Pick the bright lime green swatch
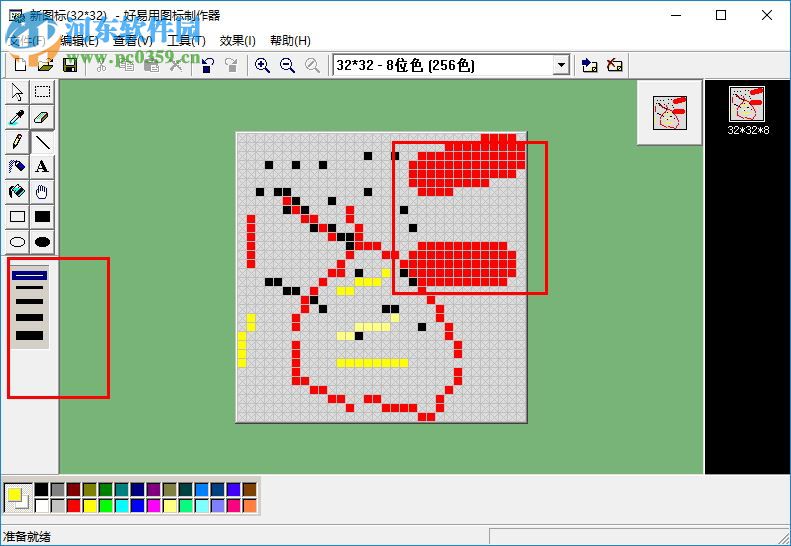This screenshot has width=791, height=546. tap(105, 506)
